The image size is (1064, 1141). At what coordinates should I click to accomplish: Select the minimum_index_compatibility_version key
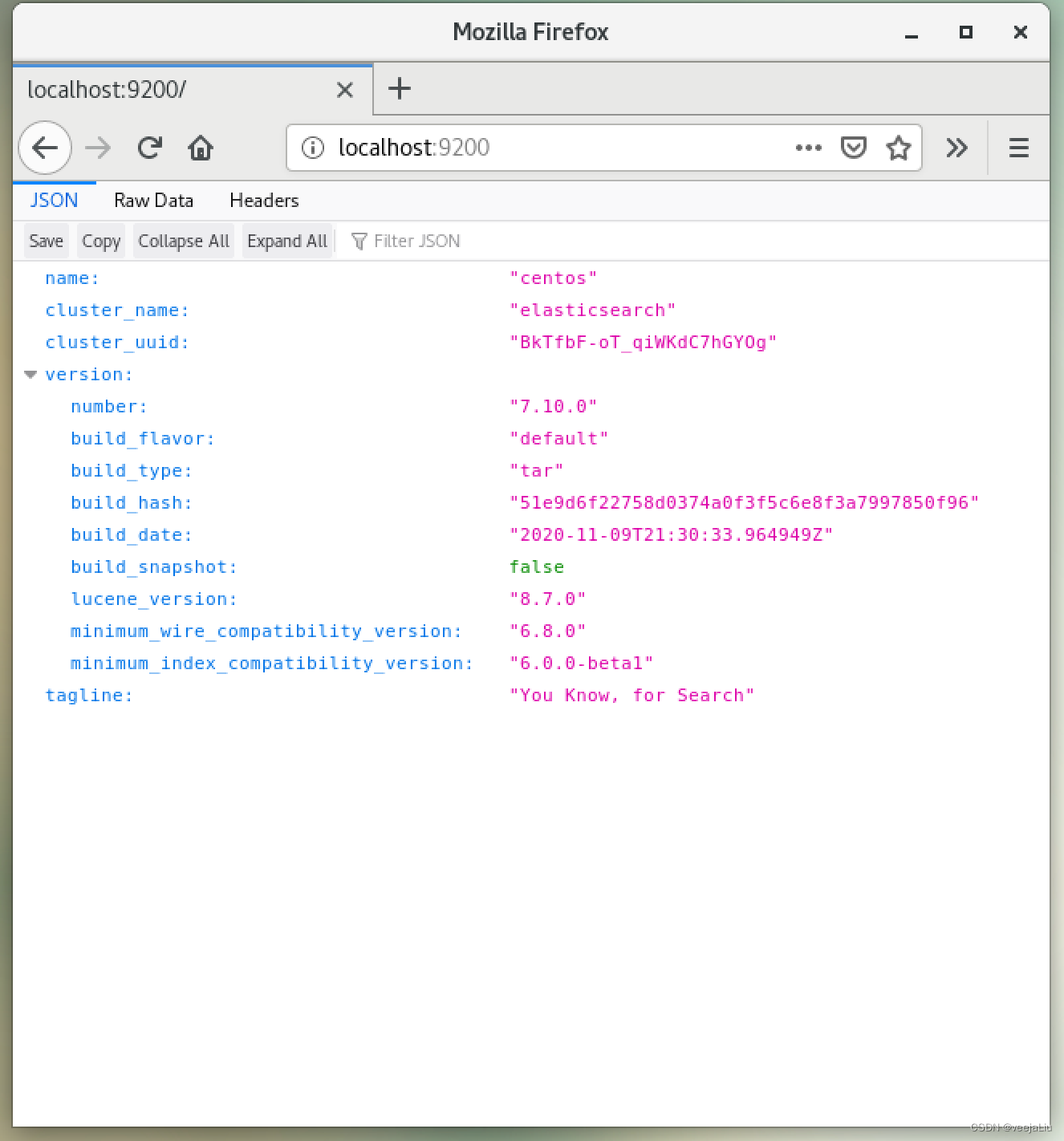[272, 664]
